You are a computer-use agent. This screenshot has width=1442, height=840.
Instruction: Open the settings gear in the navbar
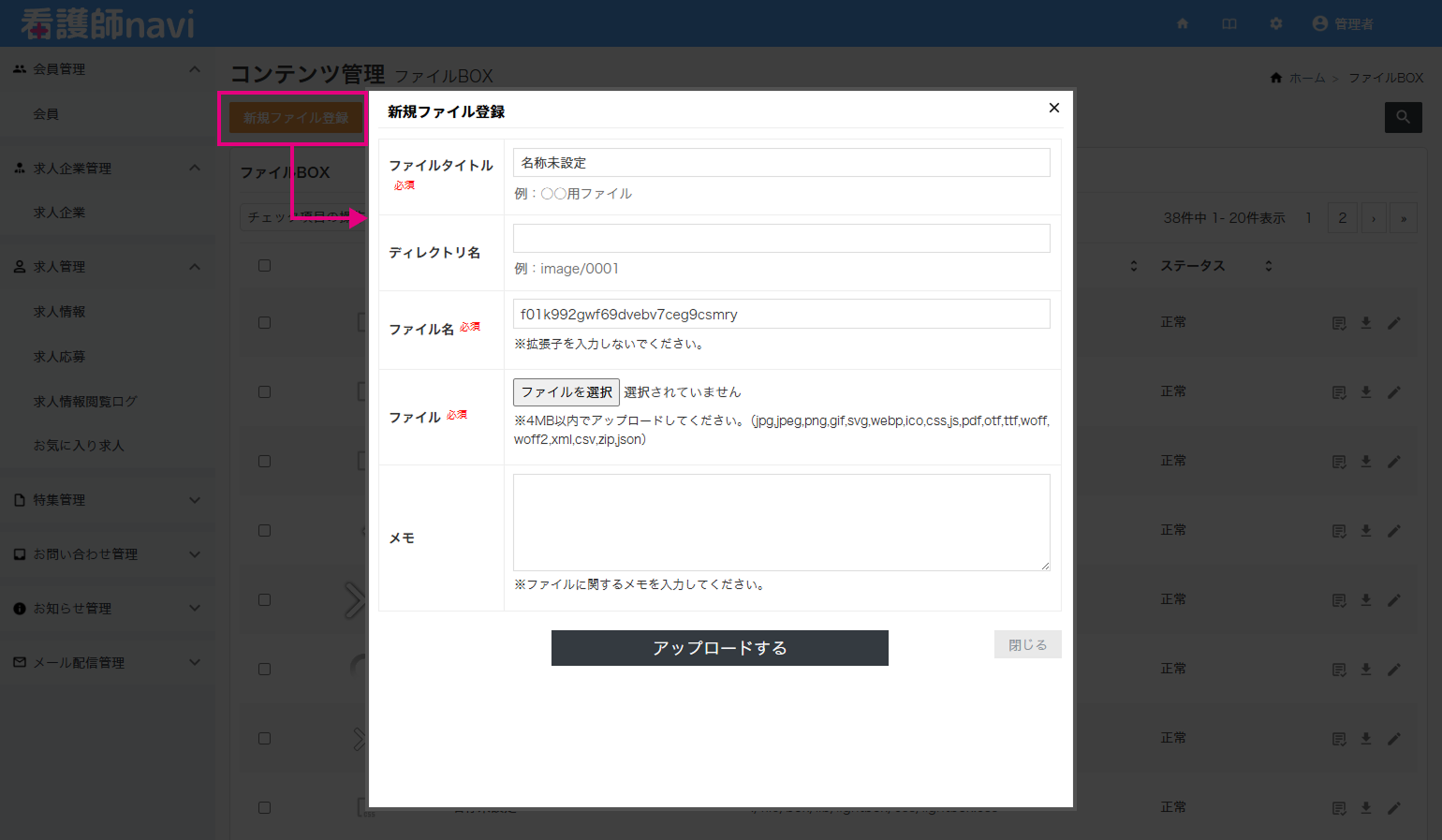1275,24
